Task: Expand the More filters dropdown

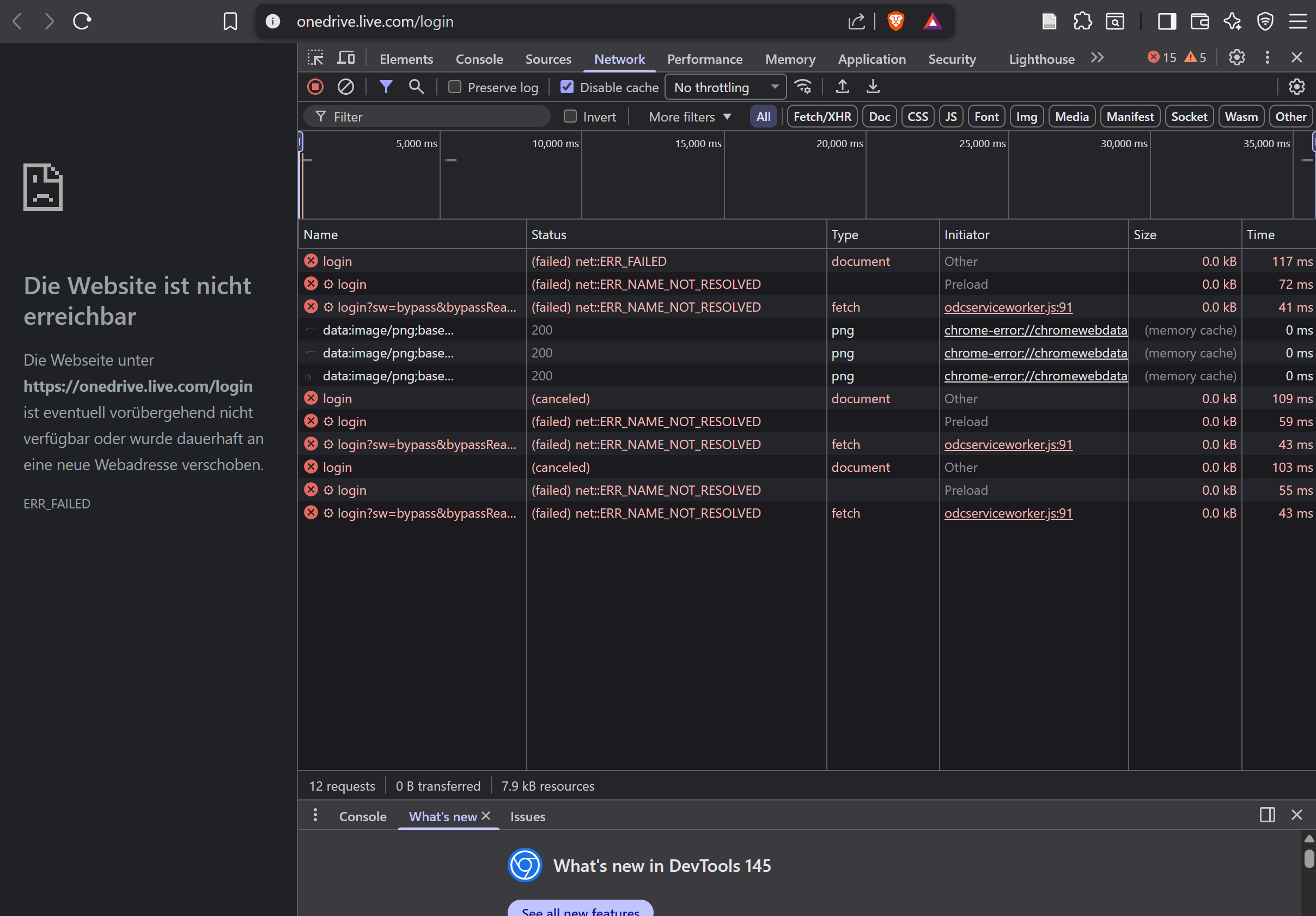Action: coord(690,117)
